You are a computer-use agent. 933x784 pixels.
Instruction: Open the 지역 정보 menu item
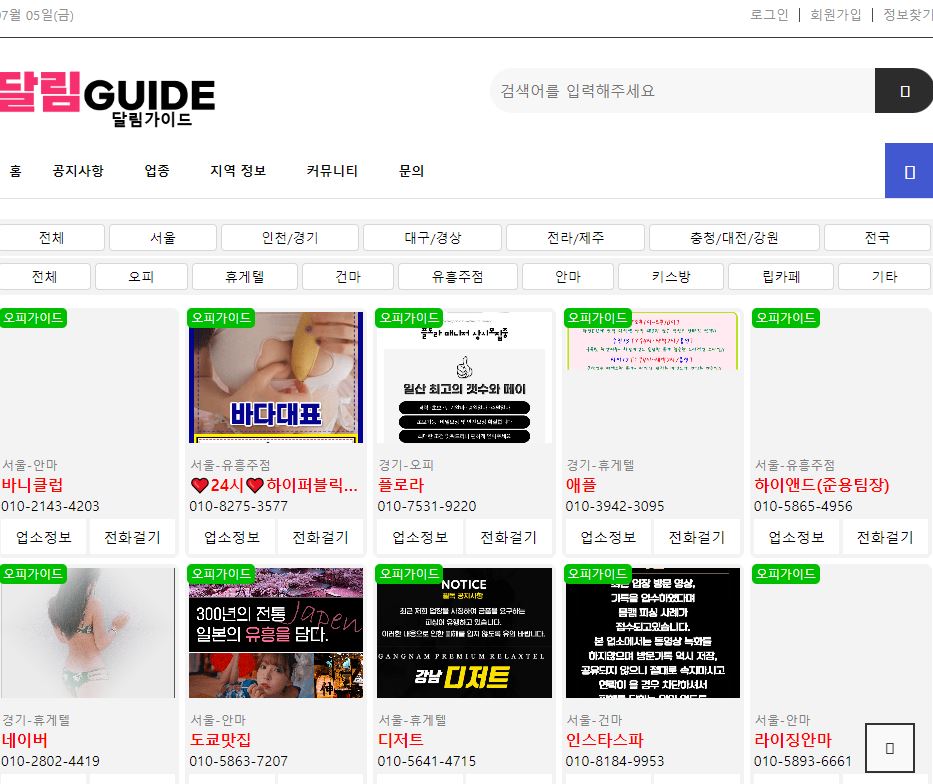click(x=238, y=171)
